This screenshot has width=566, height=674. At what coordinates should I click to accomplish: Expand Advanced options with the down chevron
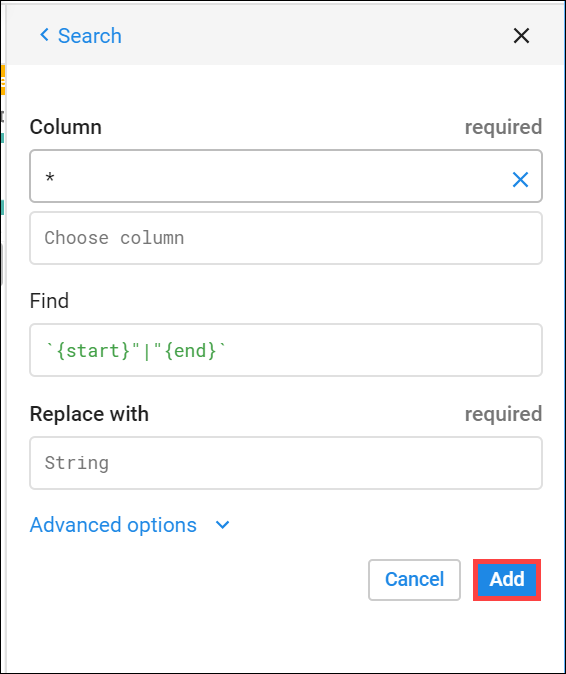click(x=222, y=525)
